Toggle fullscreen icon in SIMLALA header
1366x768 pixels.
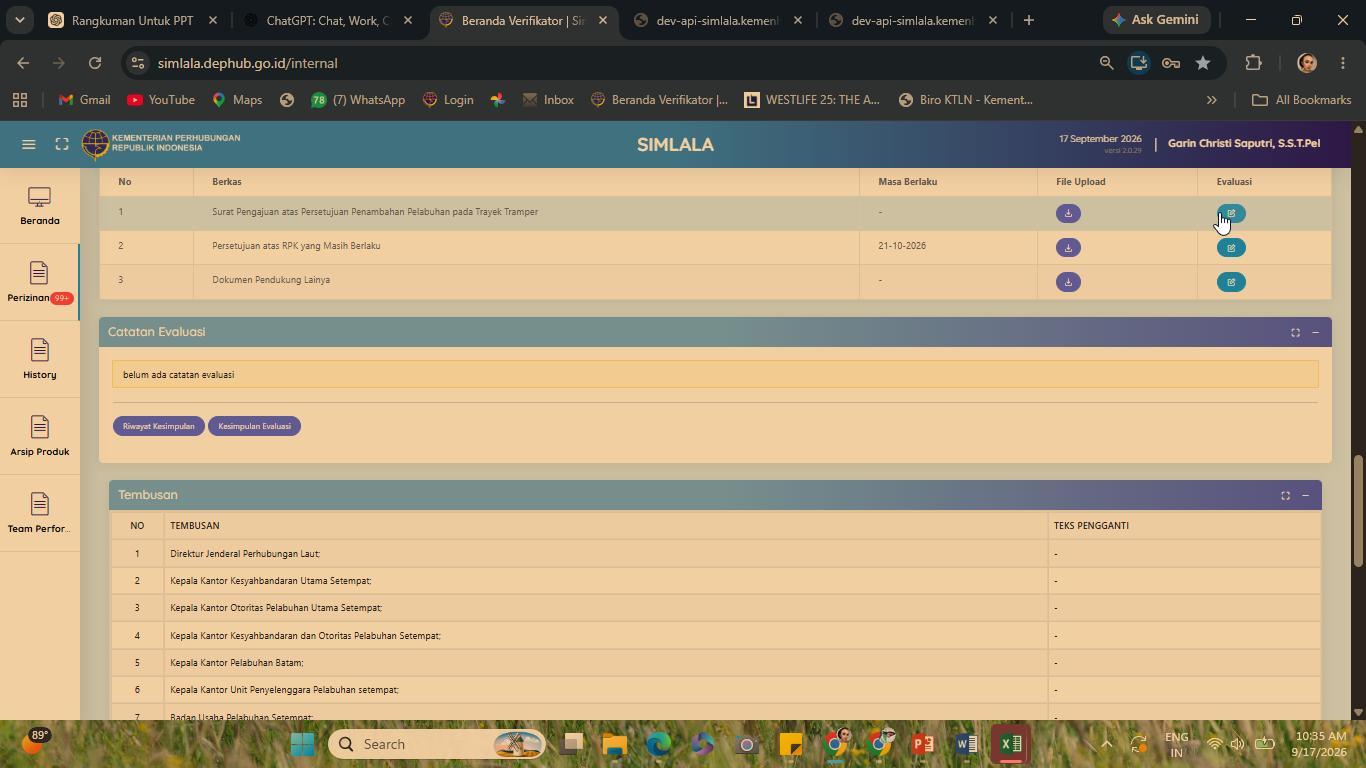[x=62, y=144]
